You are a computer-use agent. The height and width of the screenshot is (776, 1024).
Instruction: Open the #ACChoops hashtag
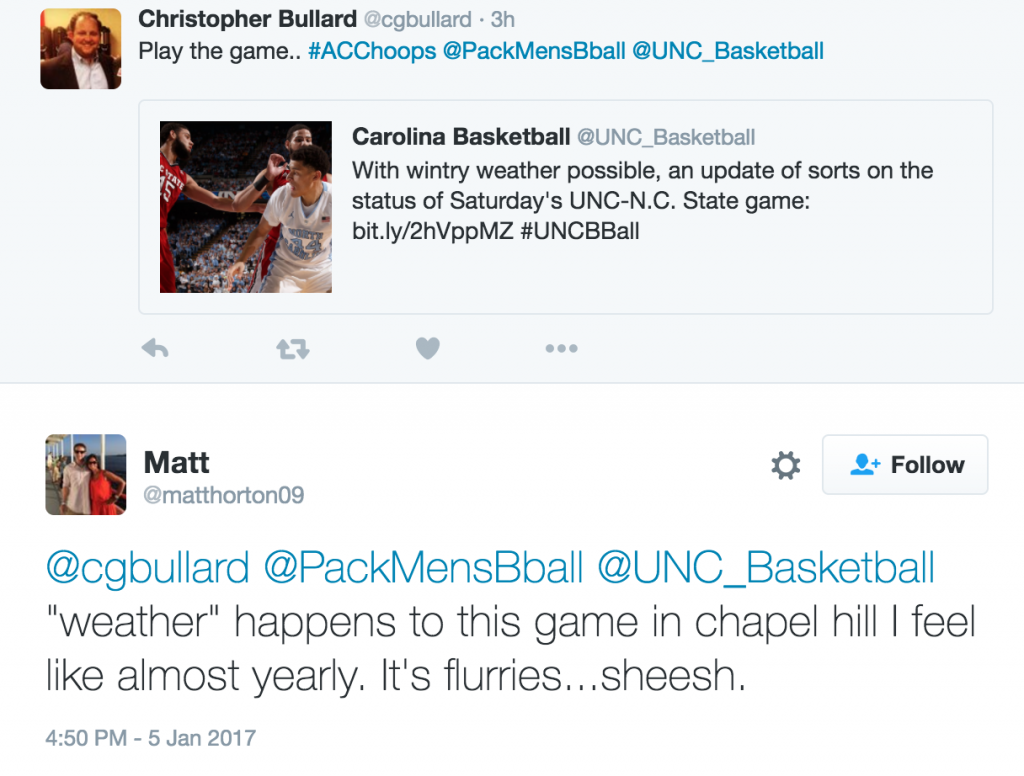point(372,51)
